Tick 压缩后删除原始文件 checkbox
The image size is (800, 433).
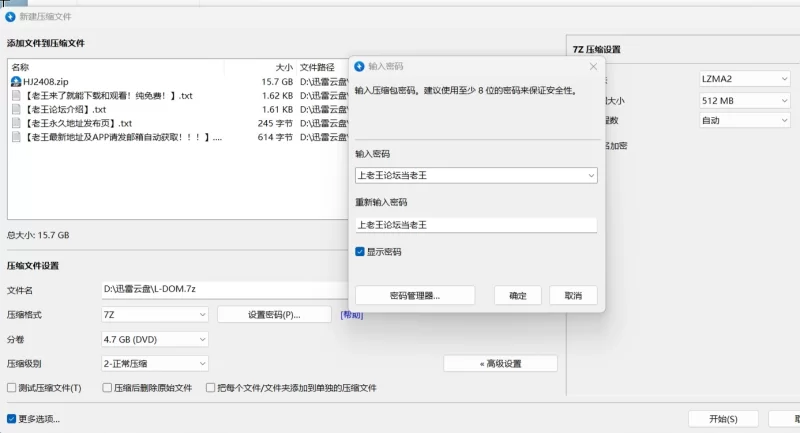pos(105,388)
